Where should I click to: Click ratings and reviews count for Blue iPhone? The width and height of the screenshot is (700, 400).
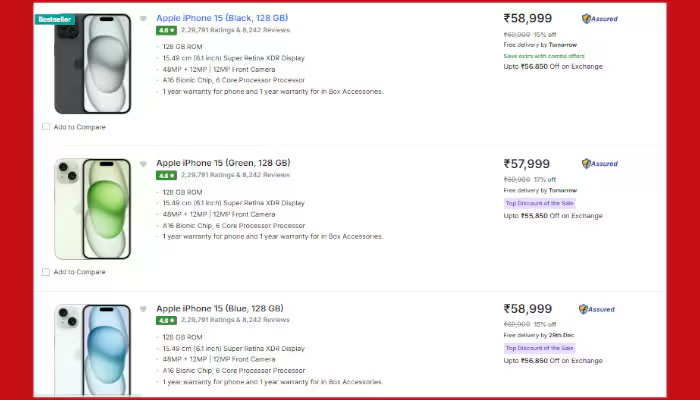coord(235,320)
